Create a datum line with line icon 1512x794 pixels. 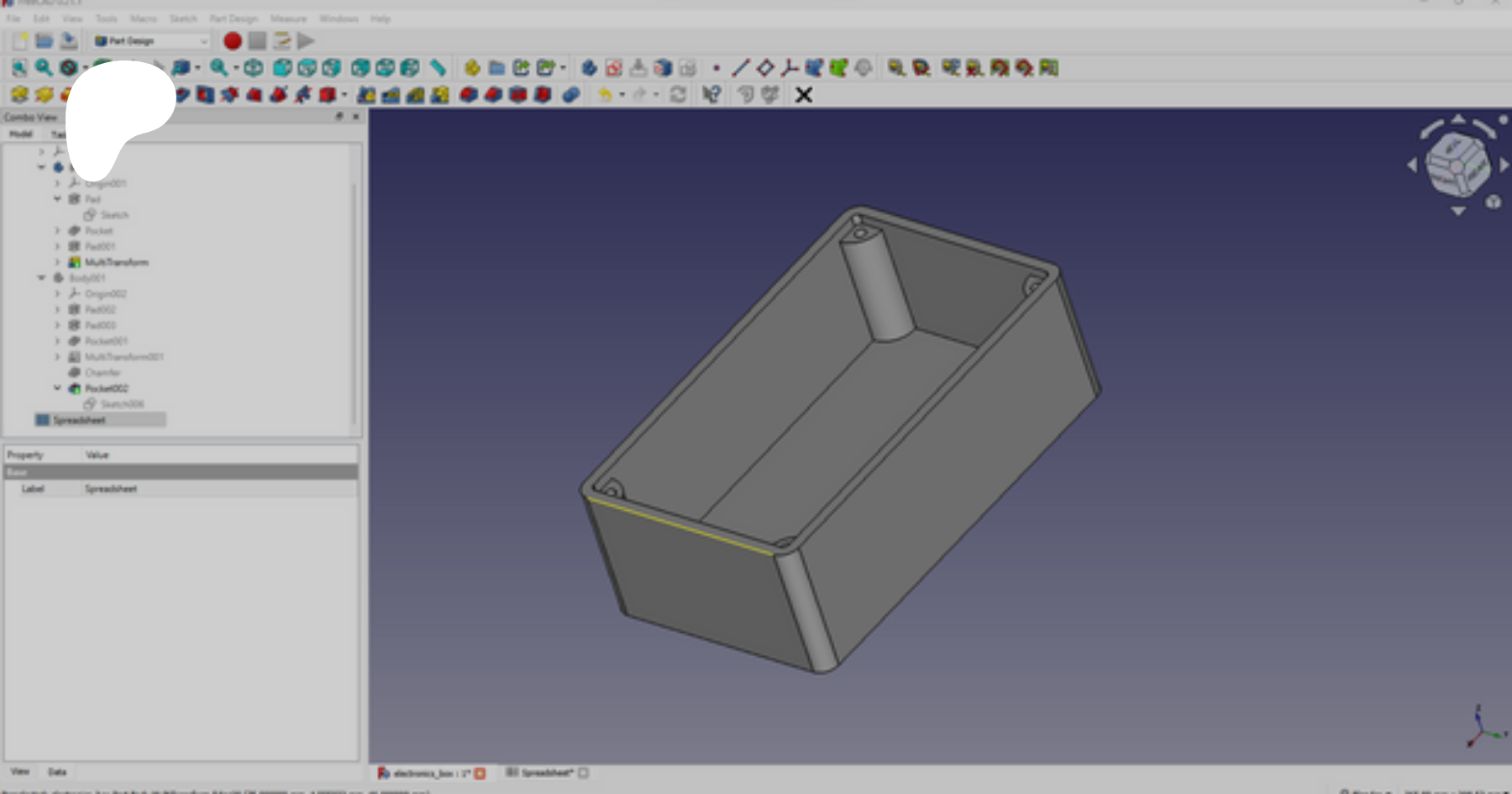coord(740,68)
